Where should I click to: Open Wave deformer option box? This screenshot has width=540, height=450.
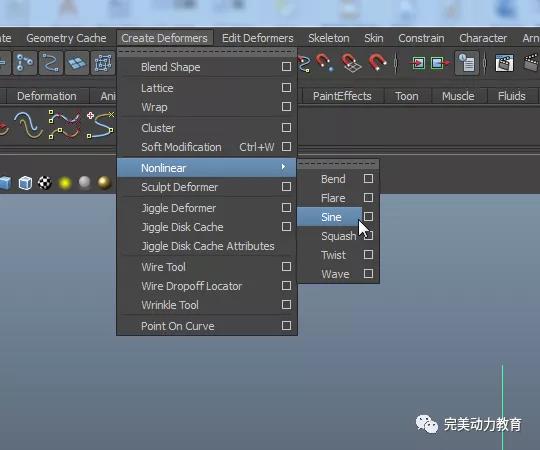click(368, 274)
